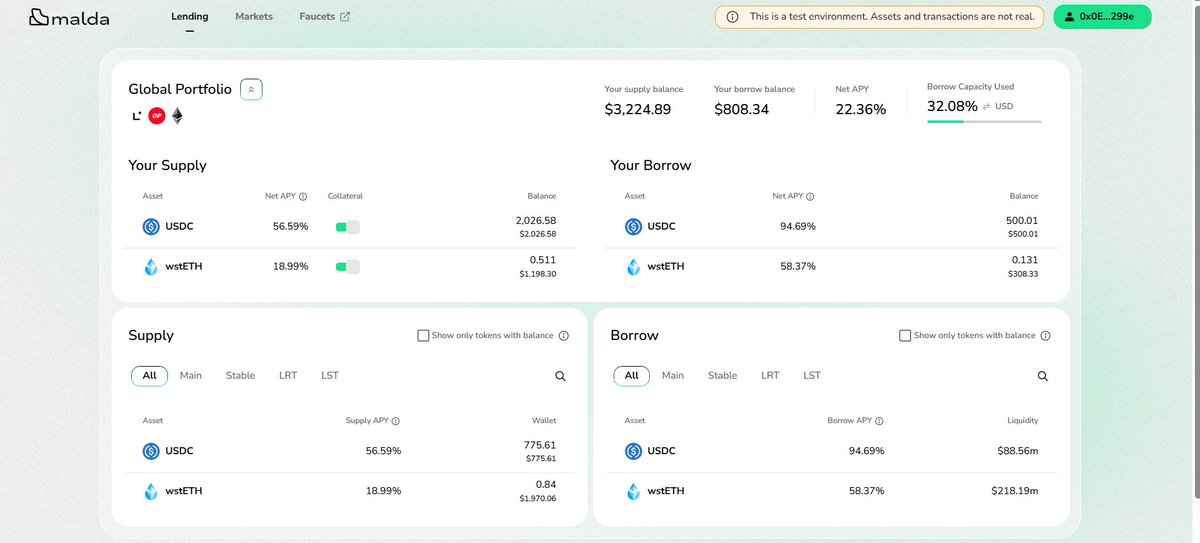Enable Show only tokens with balance in the Supply panel
1200x543 pixels.
pos(423,336)
